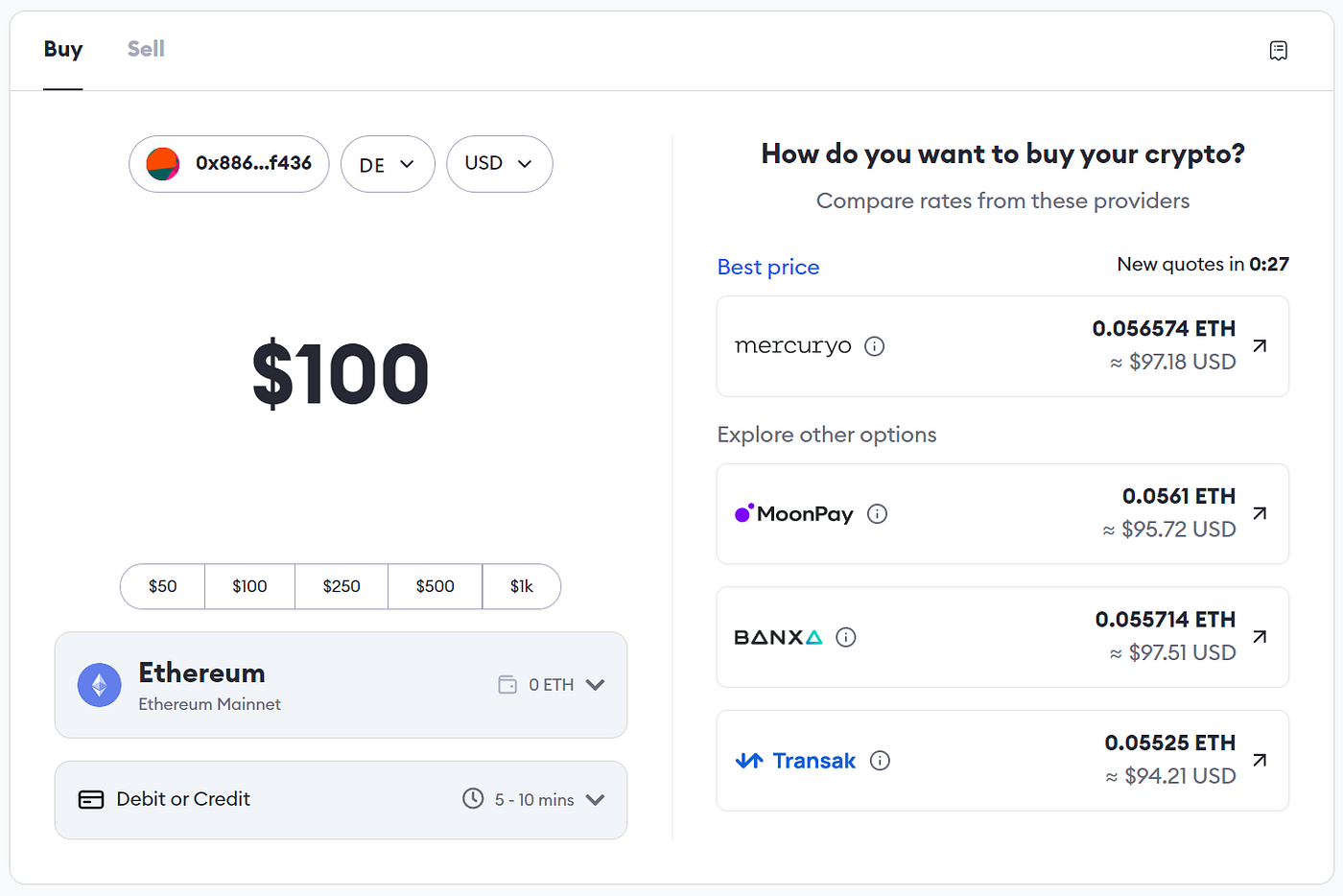Click the Best price label

coord(768,268)
